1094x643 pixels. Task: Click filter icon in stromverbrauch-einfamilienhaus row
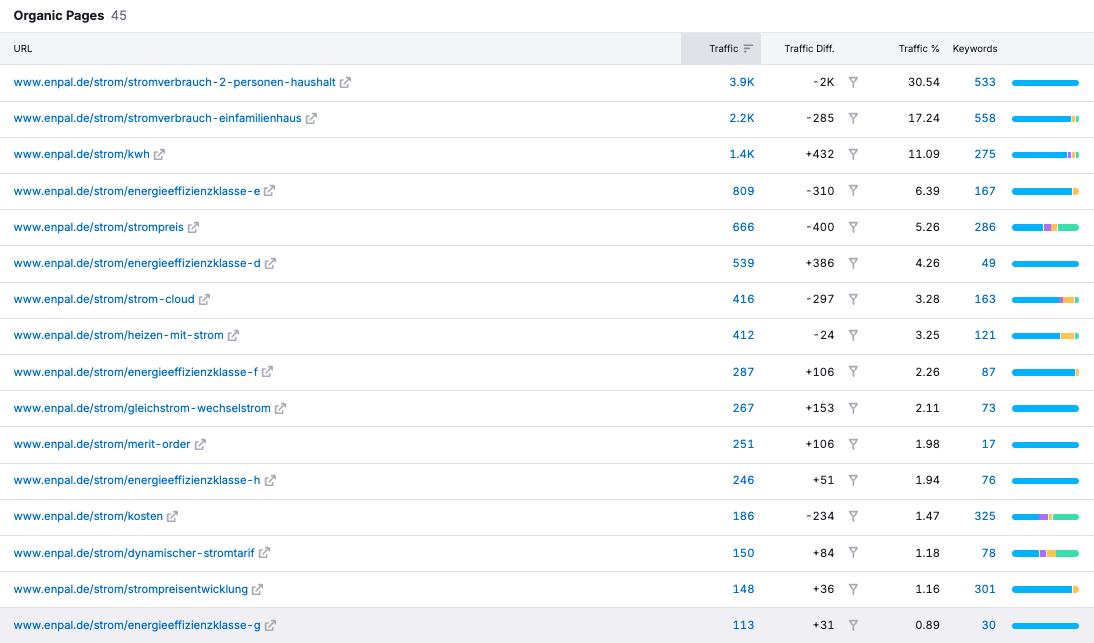(x=853, y=118)
